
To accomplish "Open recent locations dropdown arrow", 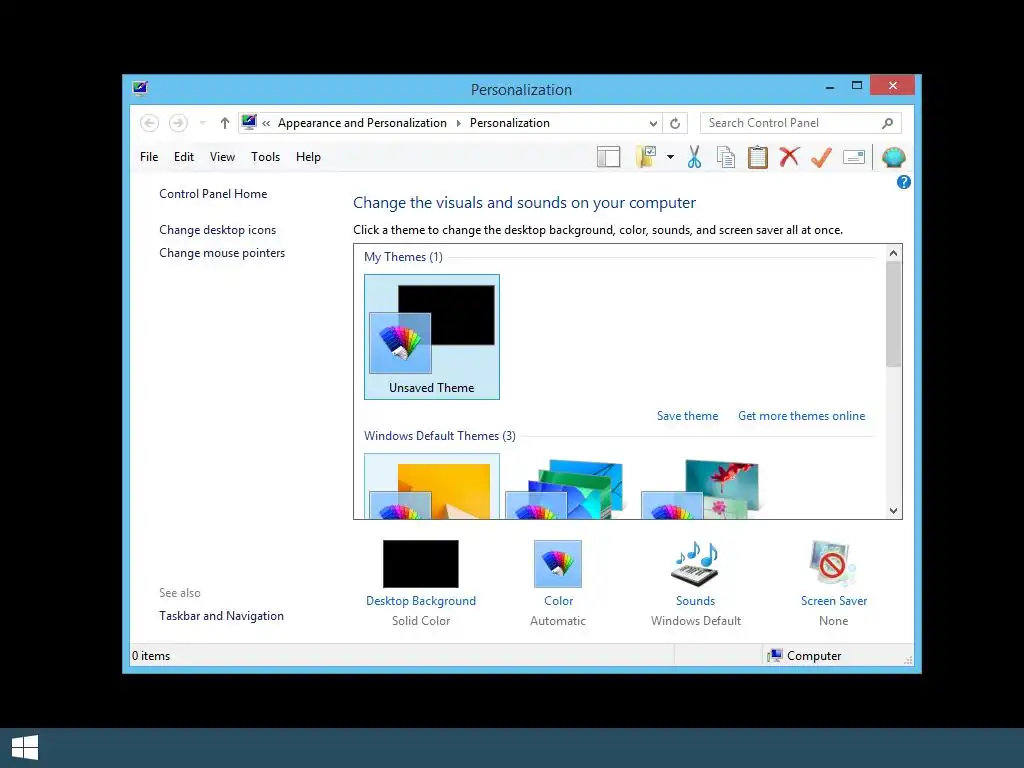I will click(x=202, y=123).
